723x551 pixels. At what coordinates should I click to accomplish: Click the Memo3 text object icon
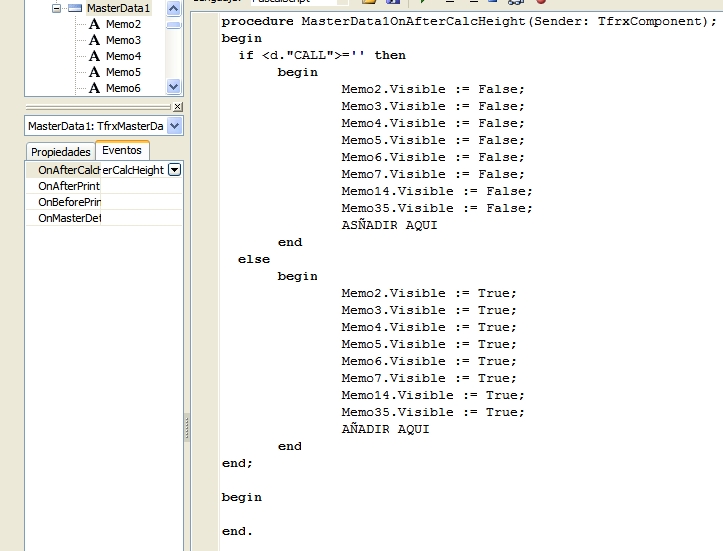click(94, 40)
